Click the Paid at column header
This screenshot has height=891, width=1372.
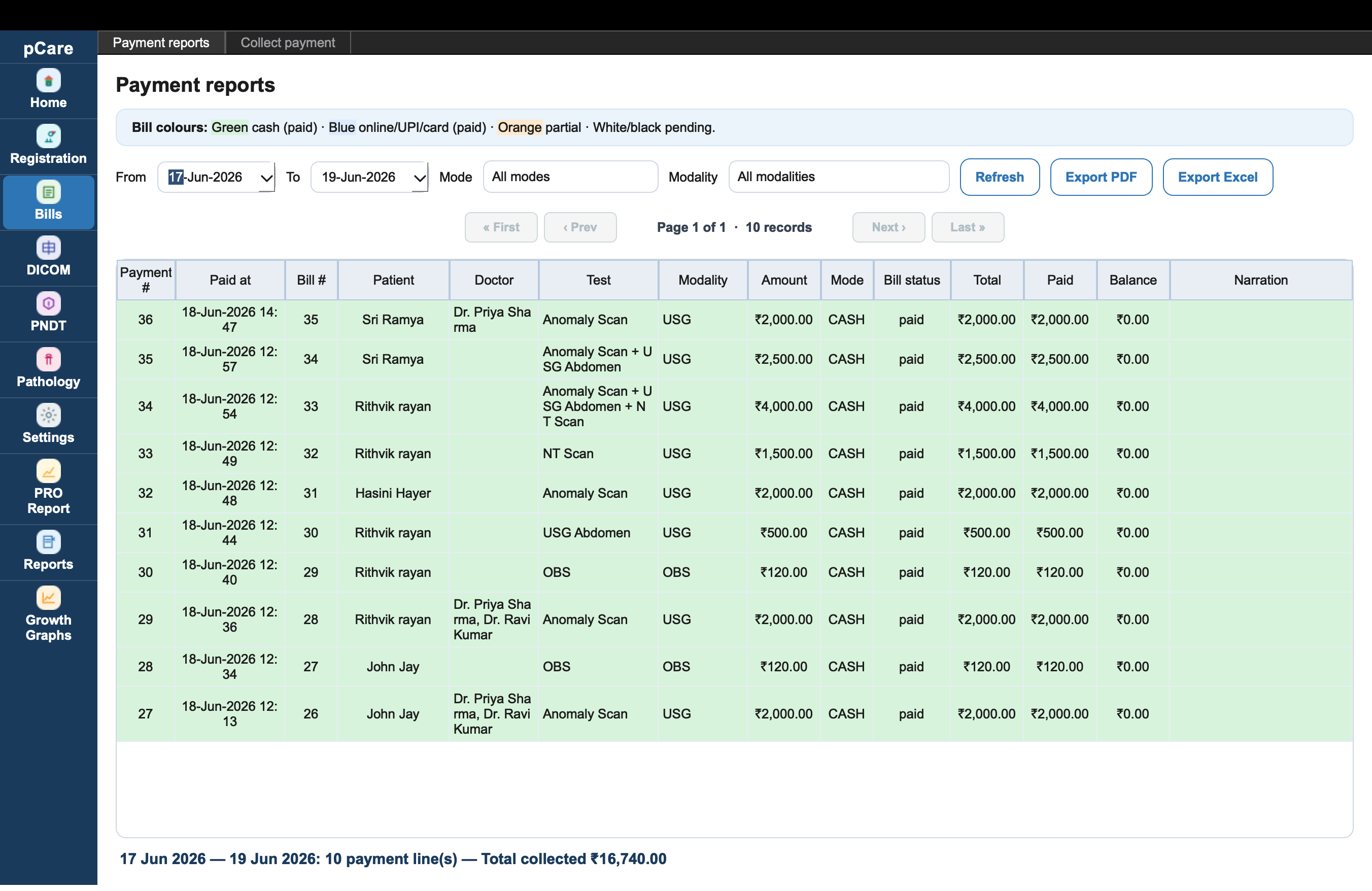point(230,280)
